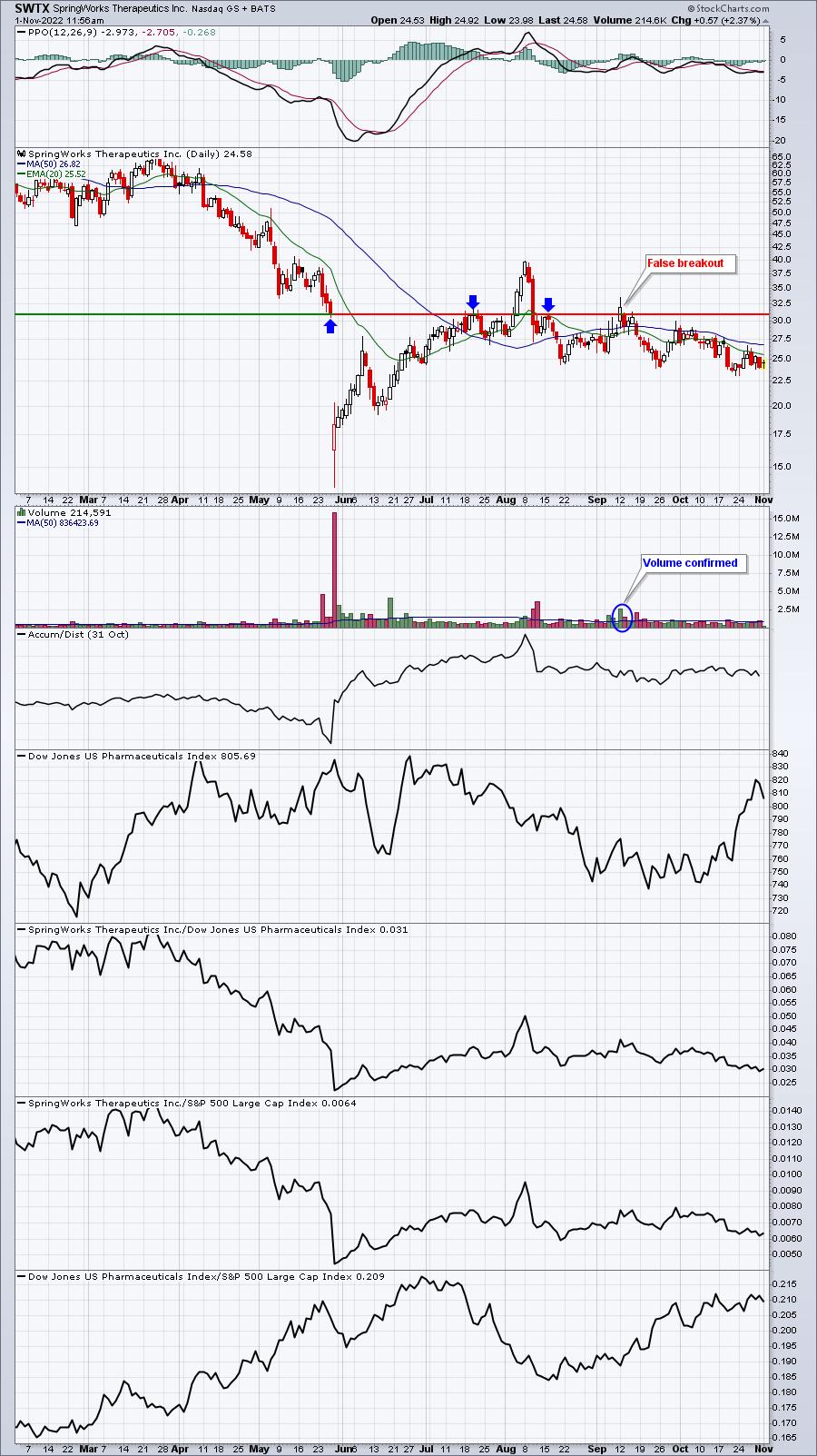Click the Sep date label on price axis
This screenshot has width=817, height=1456.
(x=596, y=500)
